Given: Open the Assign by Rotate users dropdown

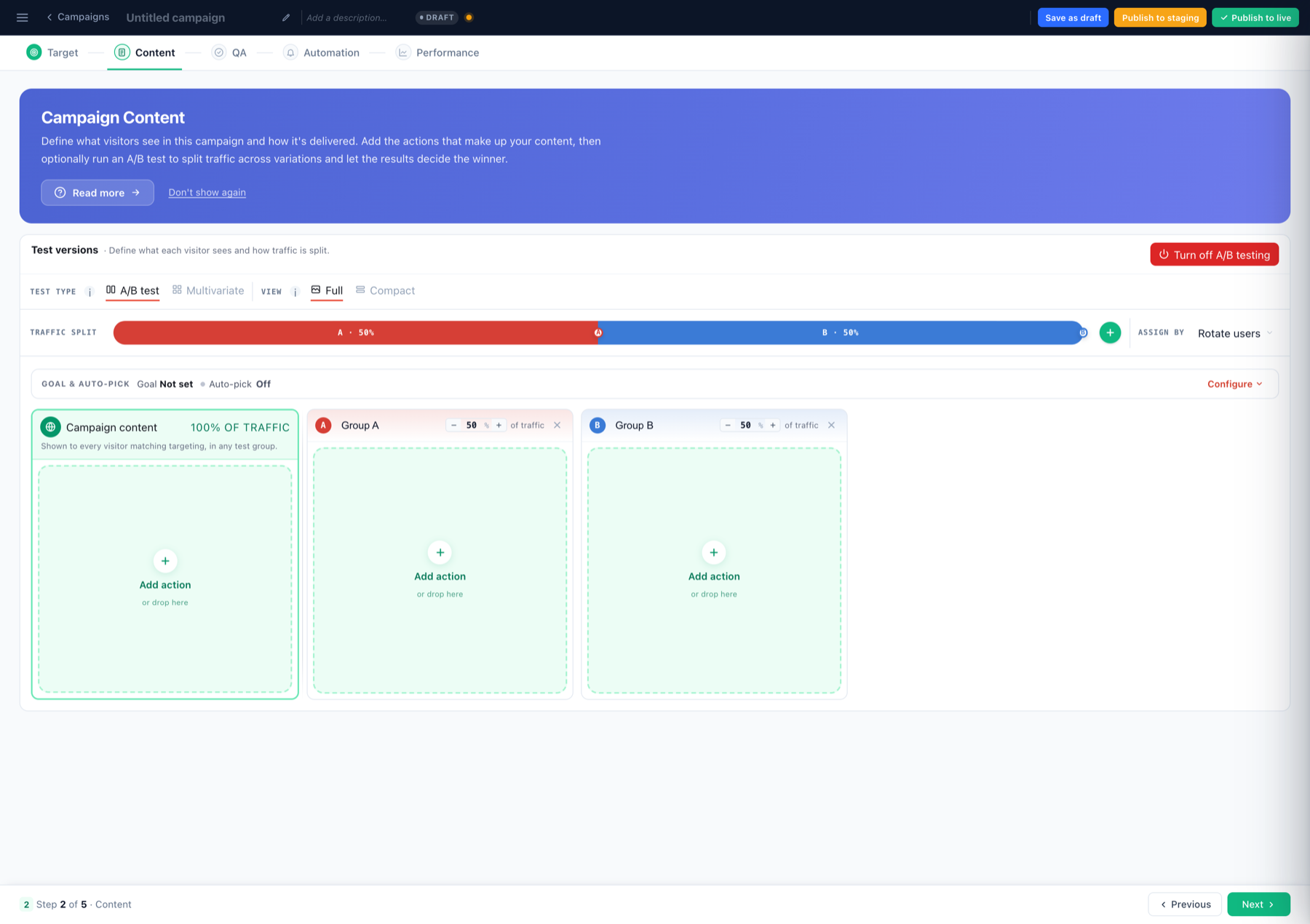Looking at the screenshot, I should [1235, 333].
